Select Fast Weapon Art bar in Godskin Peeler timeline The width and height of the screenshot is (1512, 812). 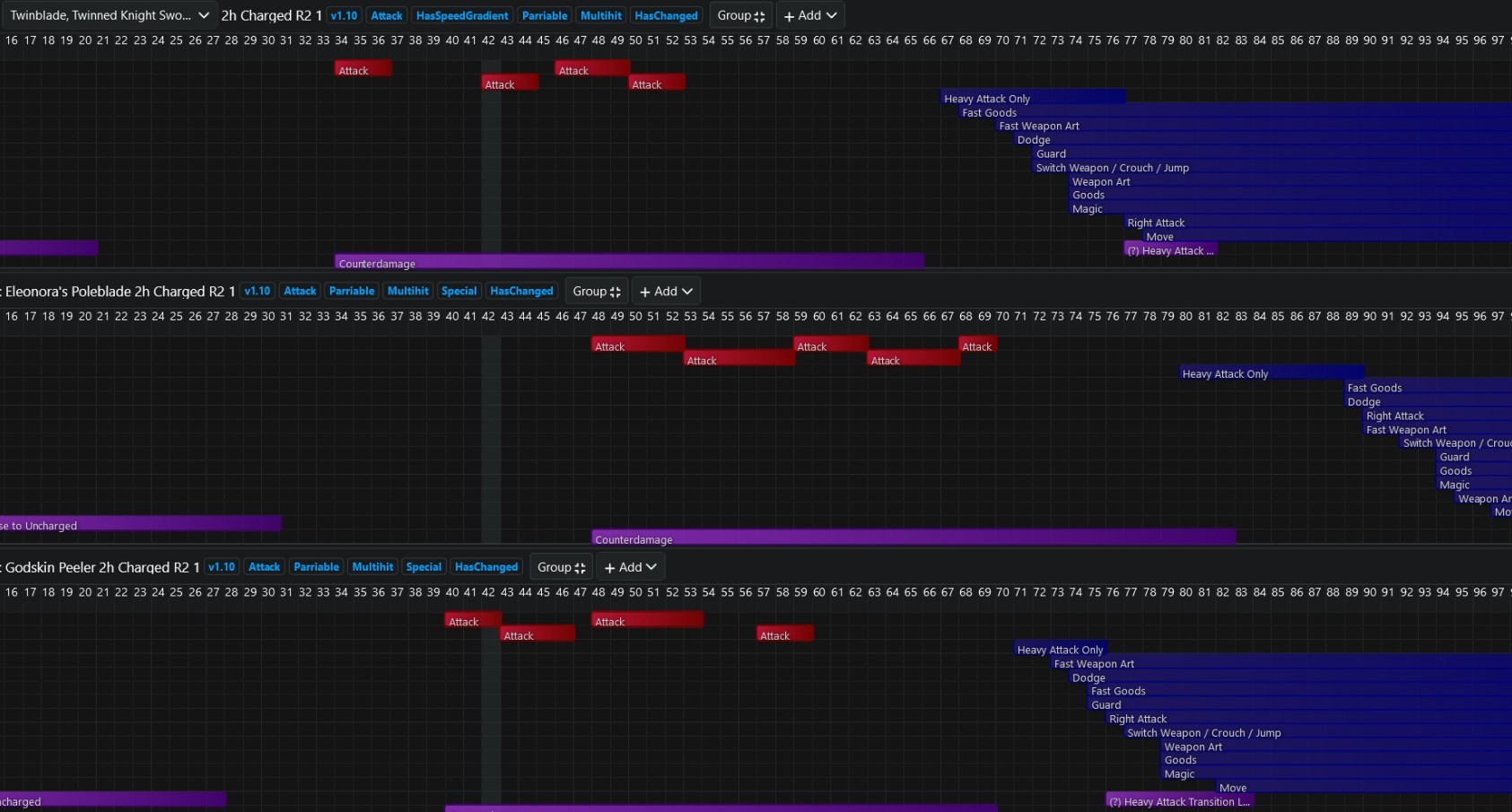pyautogui.click(x=1281, y=664)
